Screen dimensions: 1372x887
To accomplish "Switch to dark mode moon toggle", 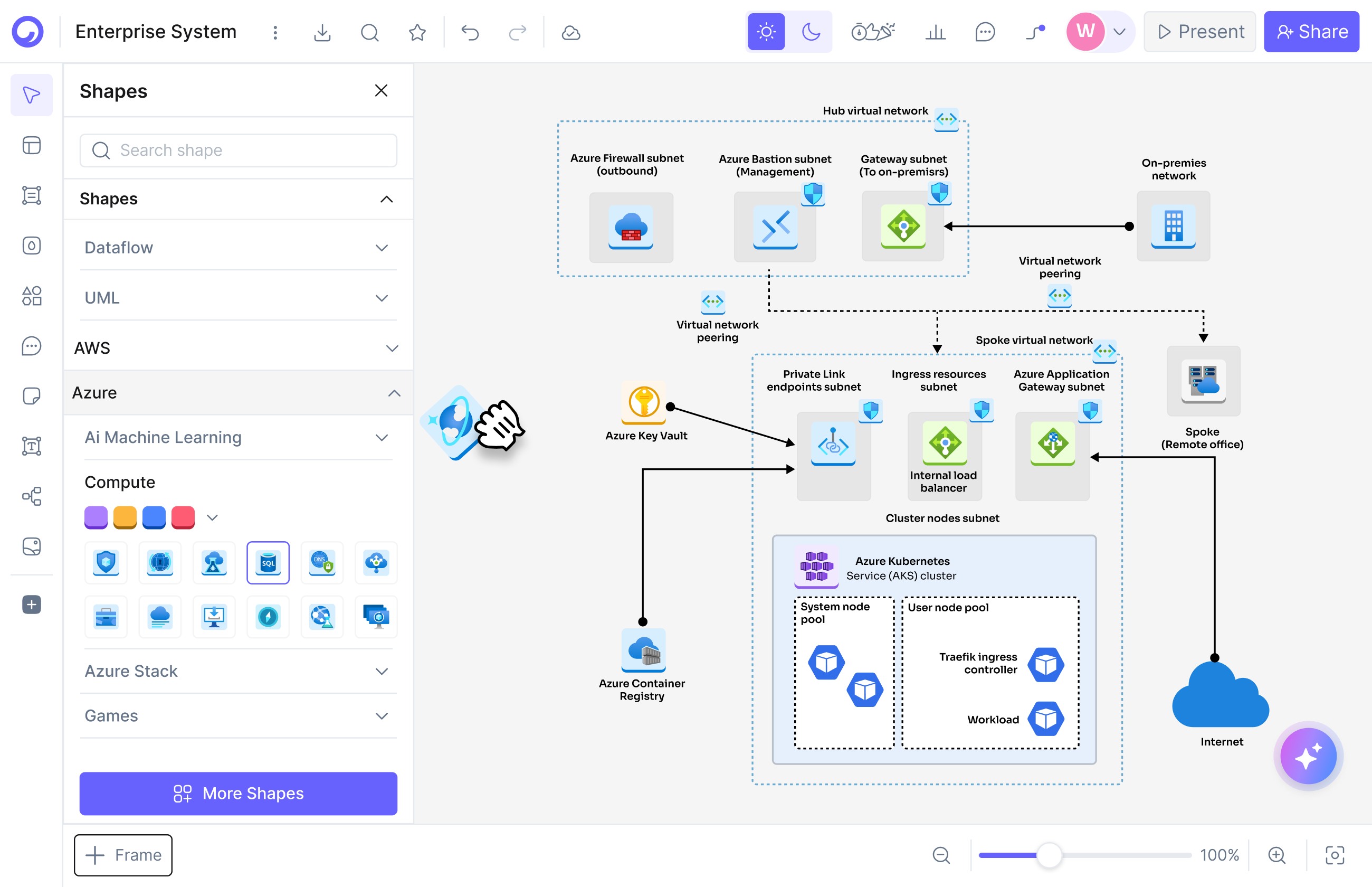I will tap(811, 32).
